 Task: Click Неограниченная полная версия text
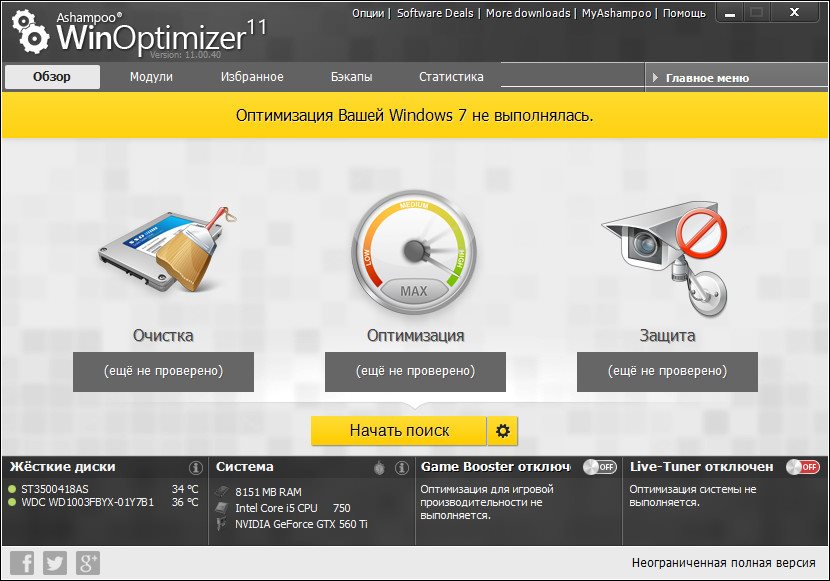[724, 563]
